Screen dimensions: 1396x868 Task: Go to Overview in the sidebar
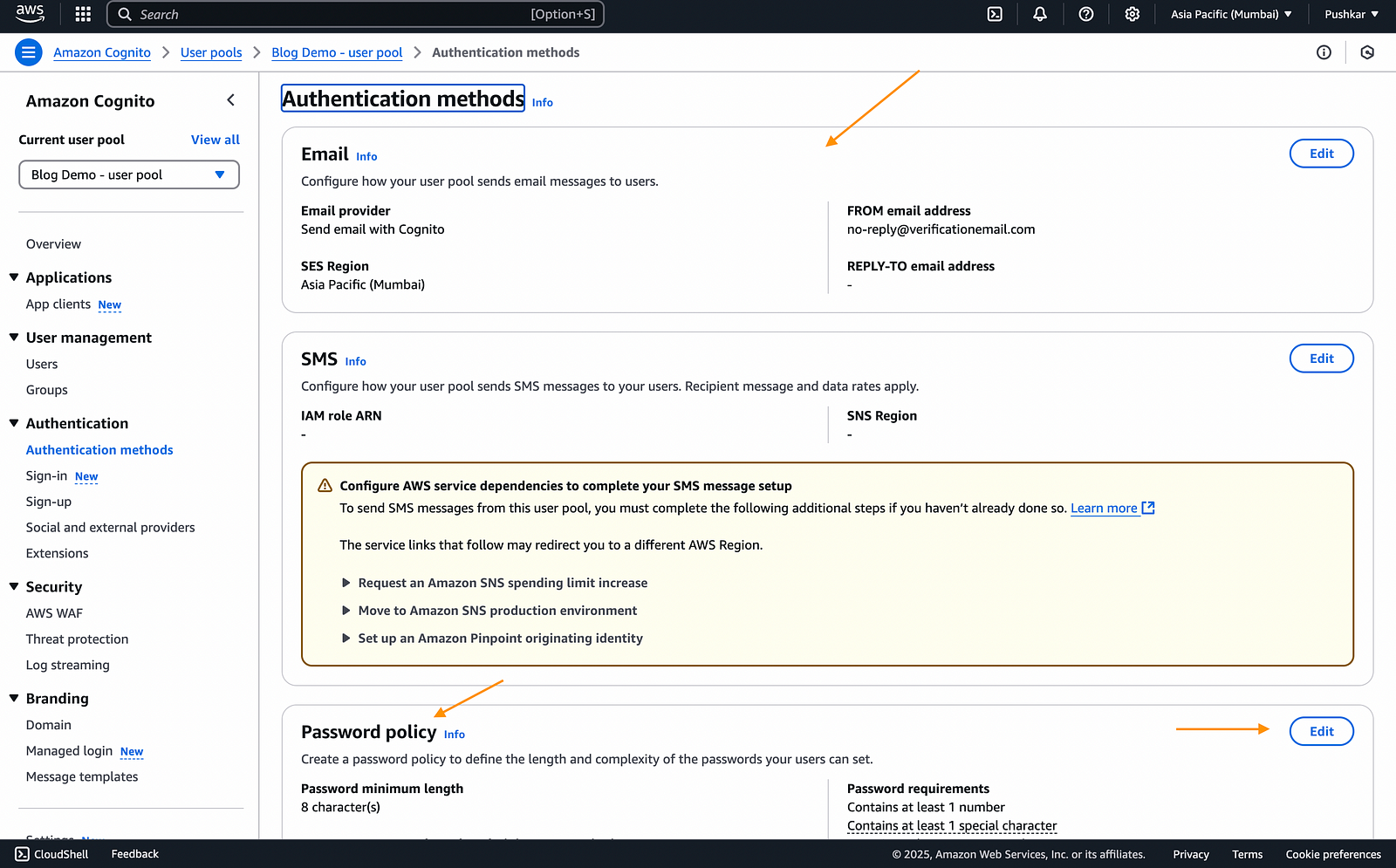tap(53, 244)
